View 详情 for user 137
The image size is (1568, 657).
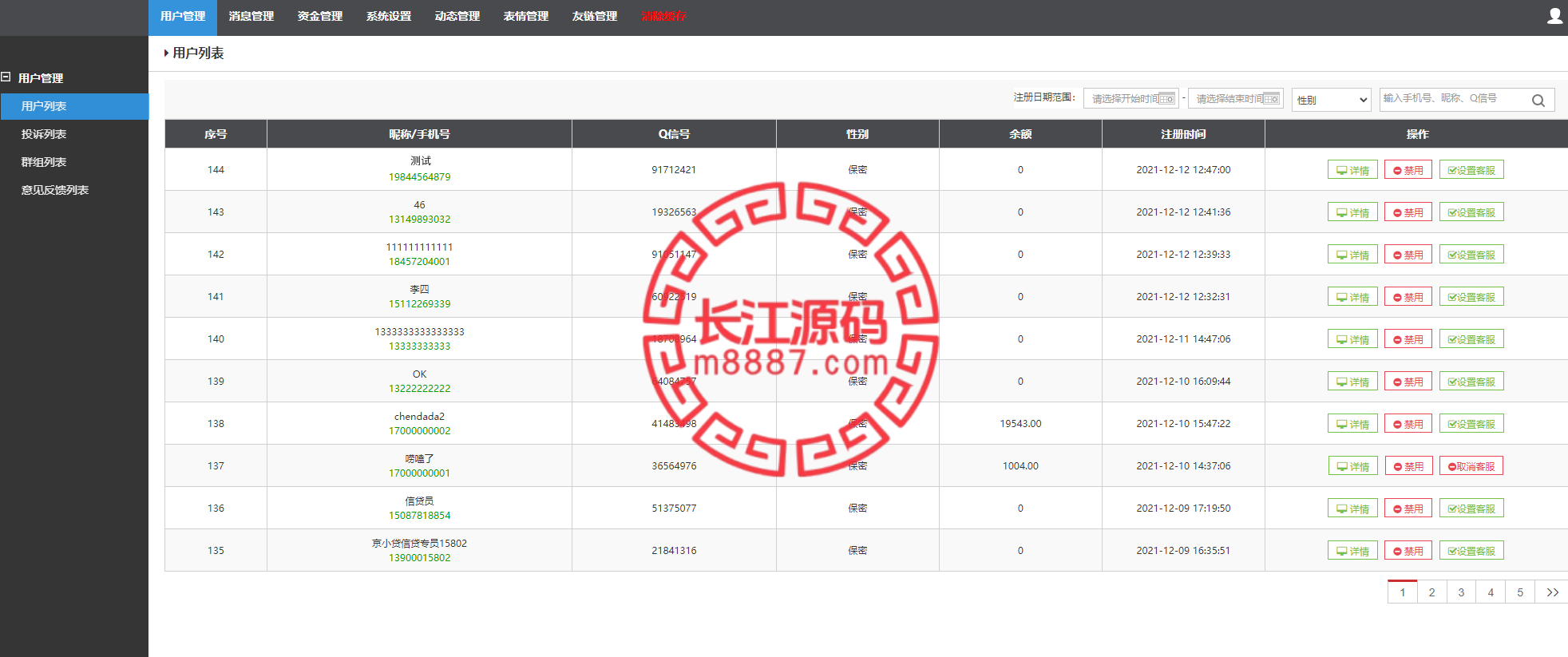(x=1352, y=466)
